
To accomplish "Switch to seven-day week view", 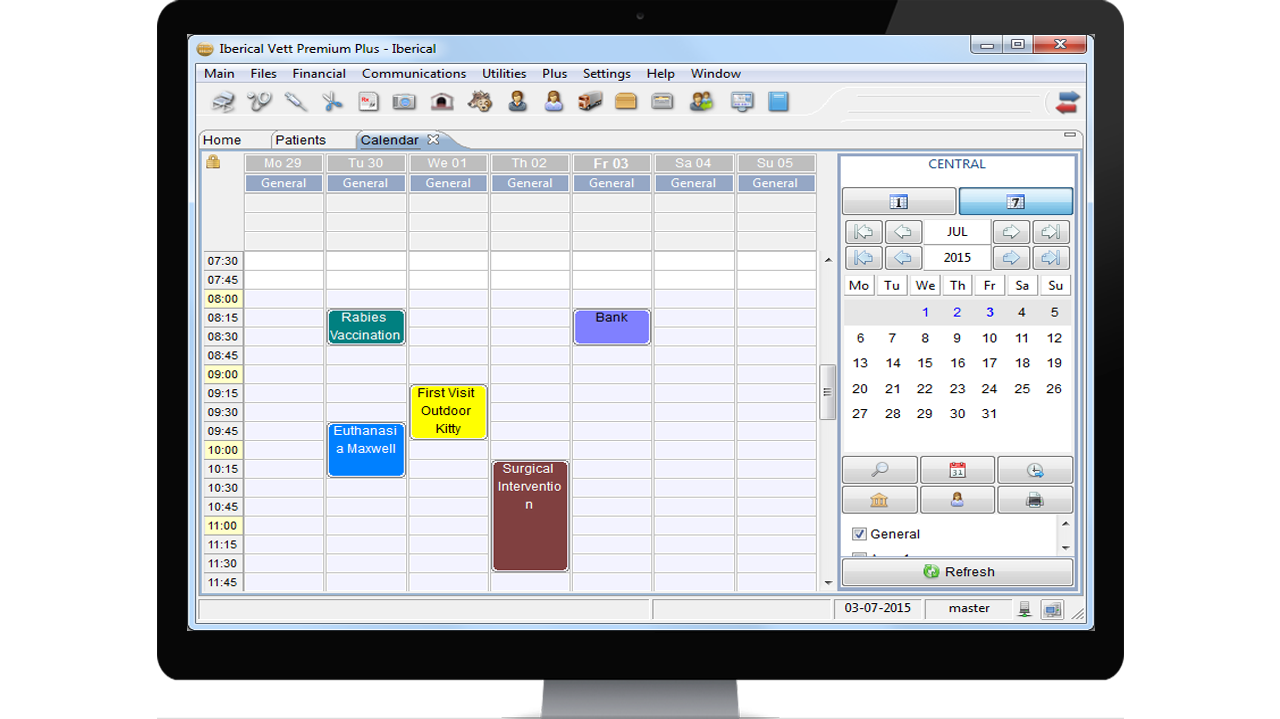I will (x=1015, y=202).
